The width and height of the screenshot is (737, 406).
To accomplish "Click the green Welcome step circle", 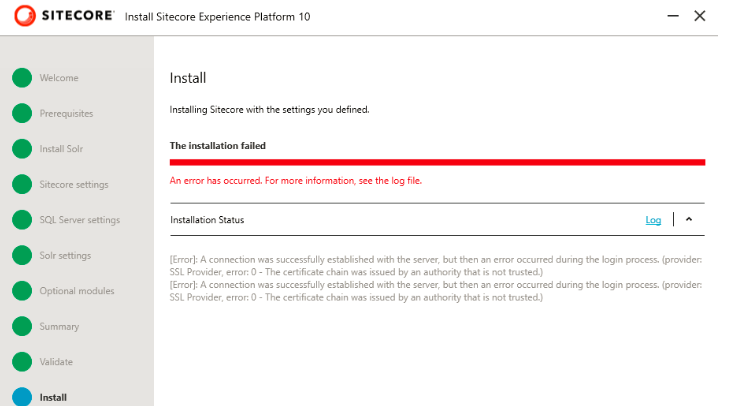I will 22,78.
